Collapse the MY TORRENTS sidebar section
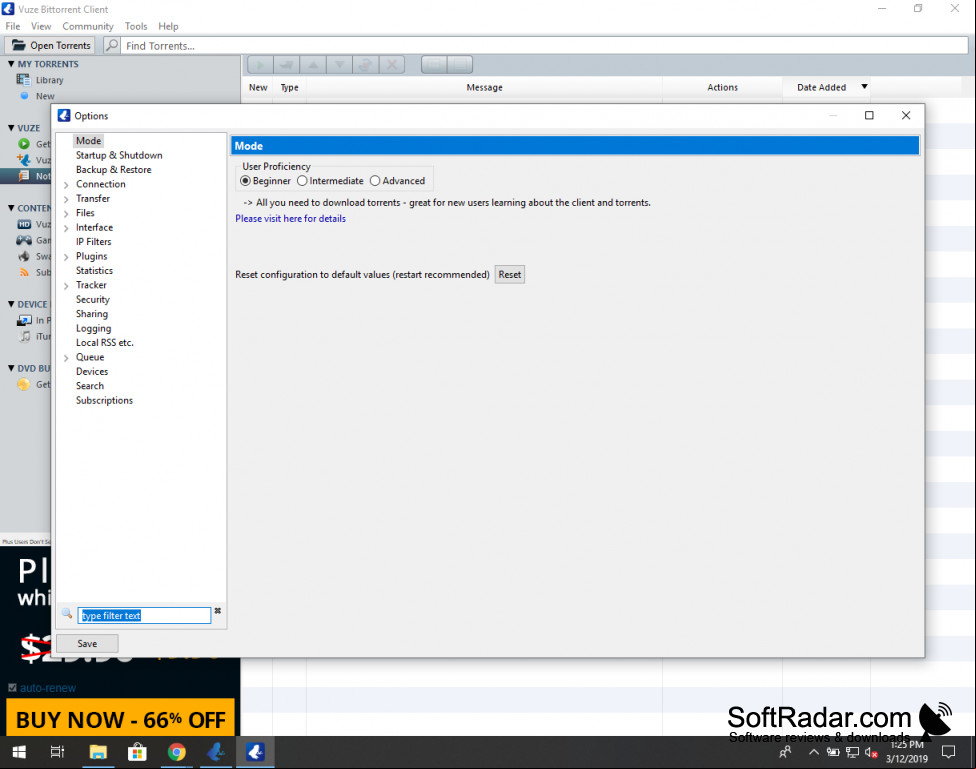 point(11,64)
